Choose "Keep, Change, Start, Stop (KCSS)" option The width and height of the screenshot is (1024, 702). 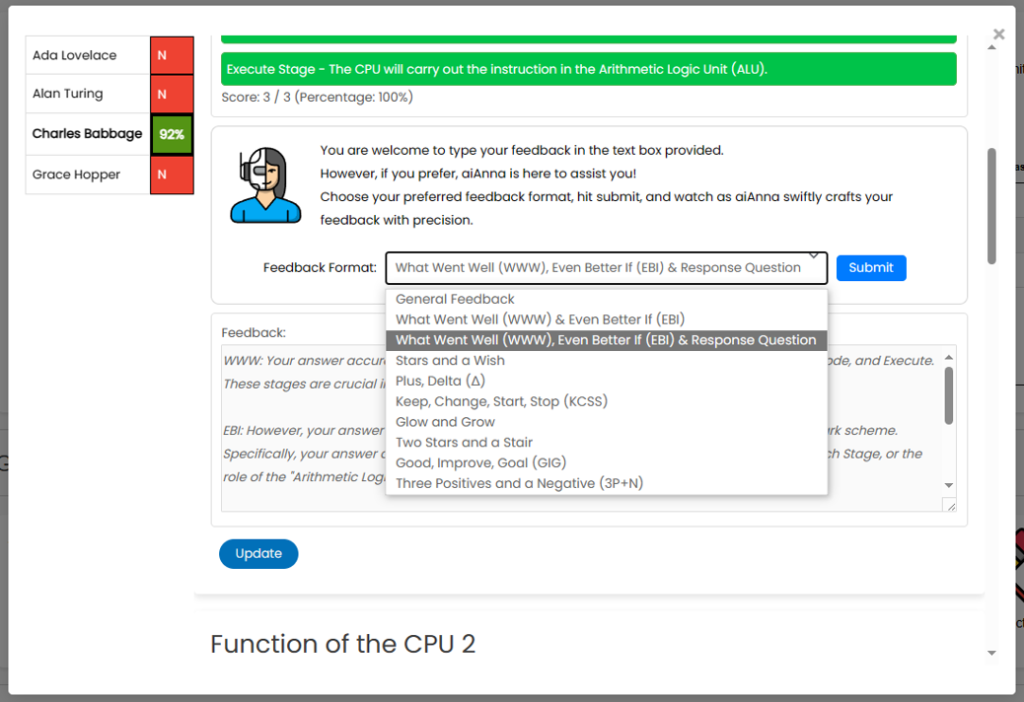point(502,401)
